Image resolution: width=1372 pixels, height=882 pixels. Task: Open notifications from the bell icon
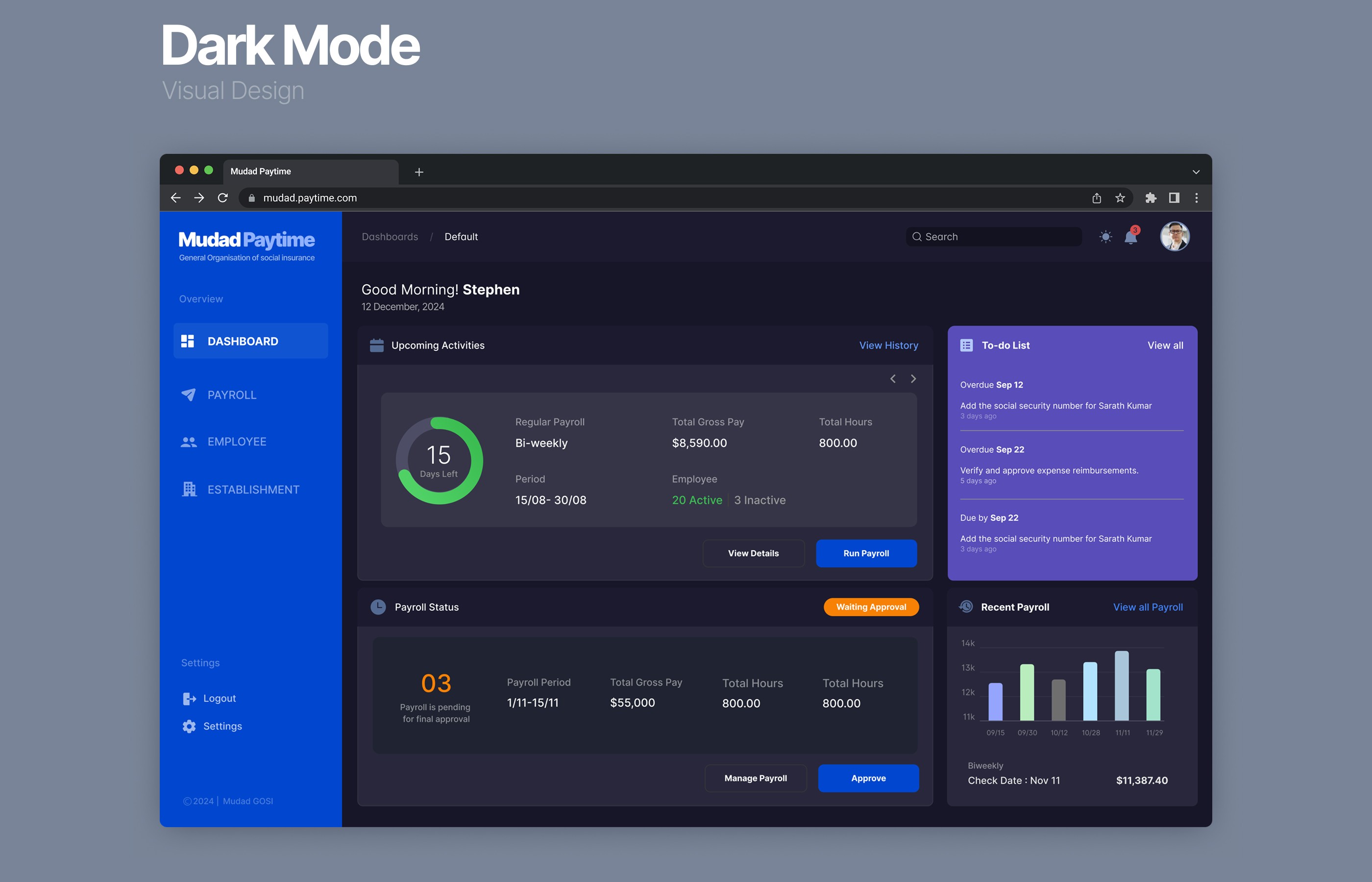1130,237
